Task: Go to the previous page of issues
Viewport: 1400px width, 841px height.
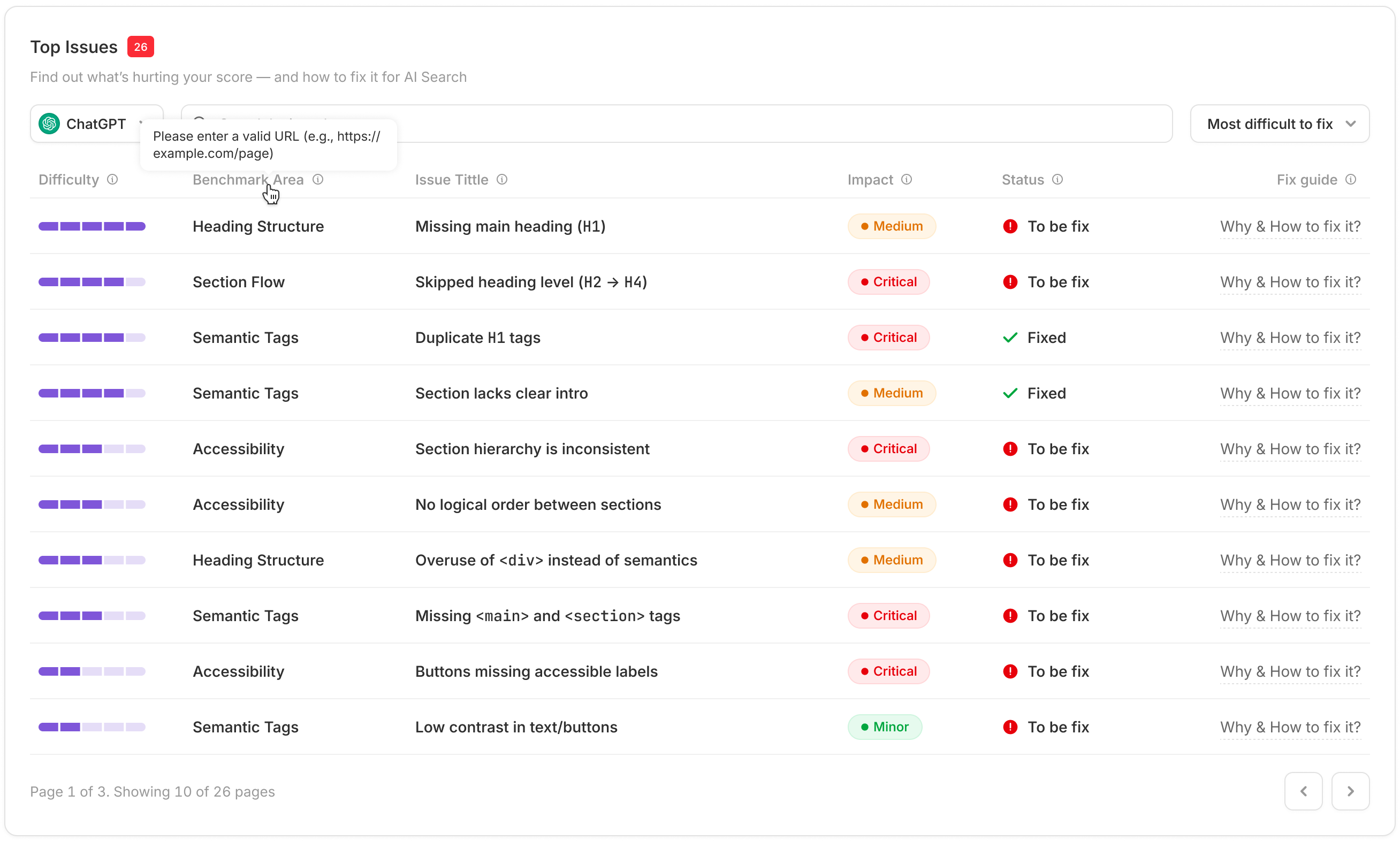Action: click(1304, 791)
